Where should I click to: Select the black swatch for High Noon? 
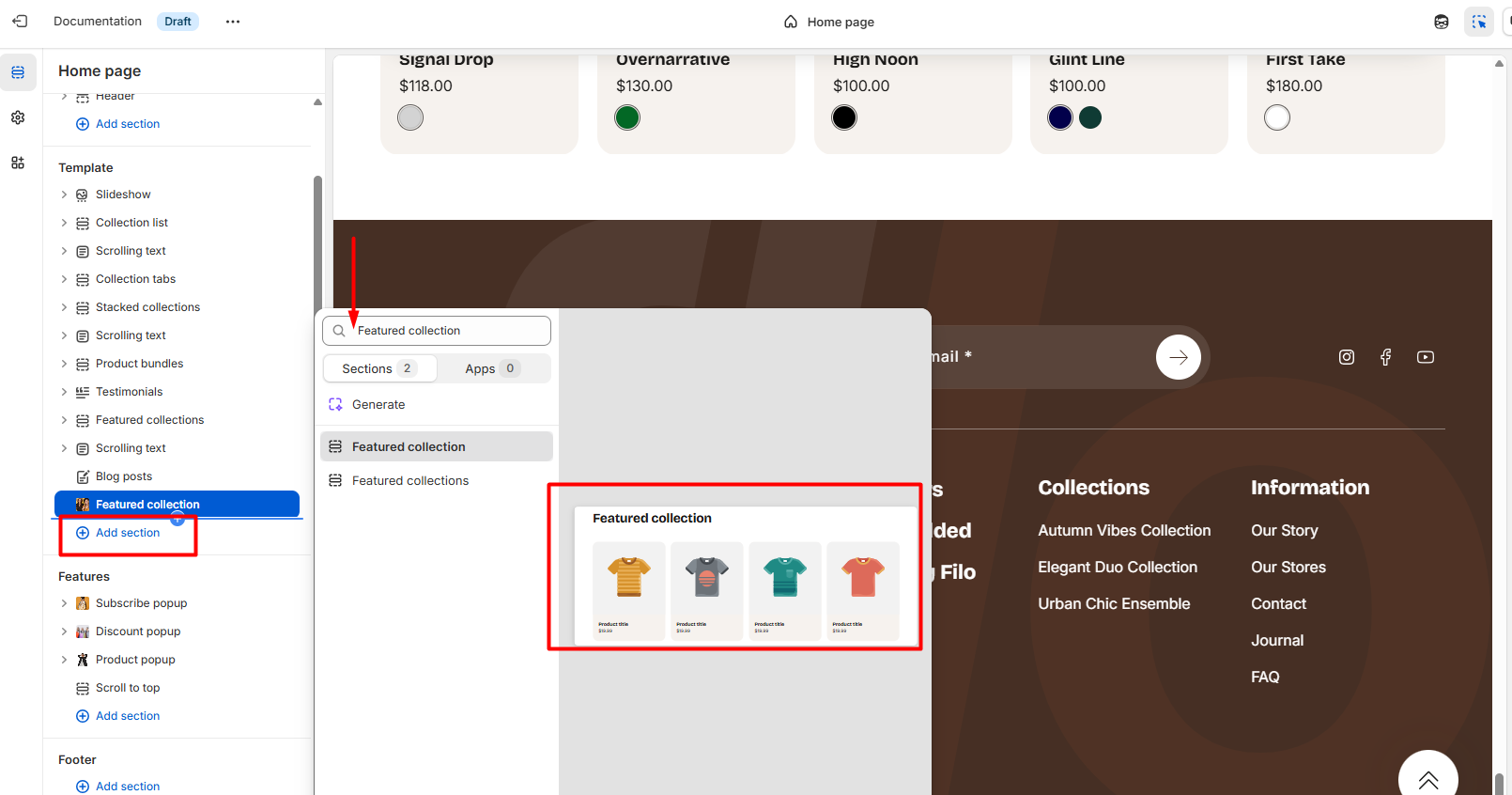pos(844,117)
